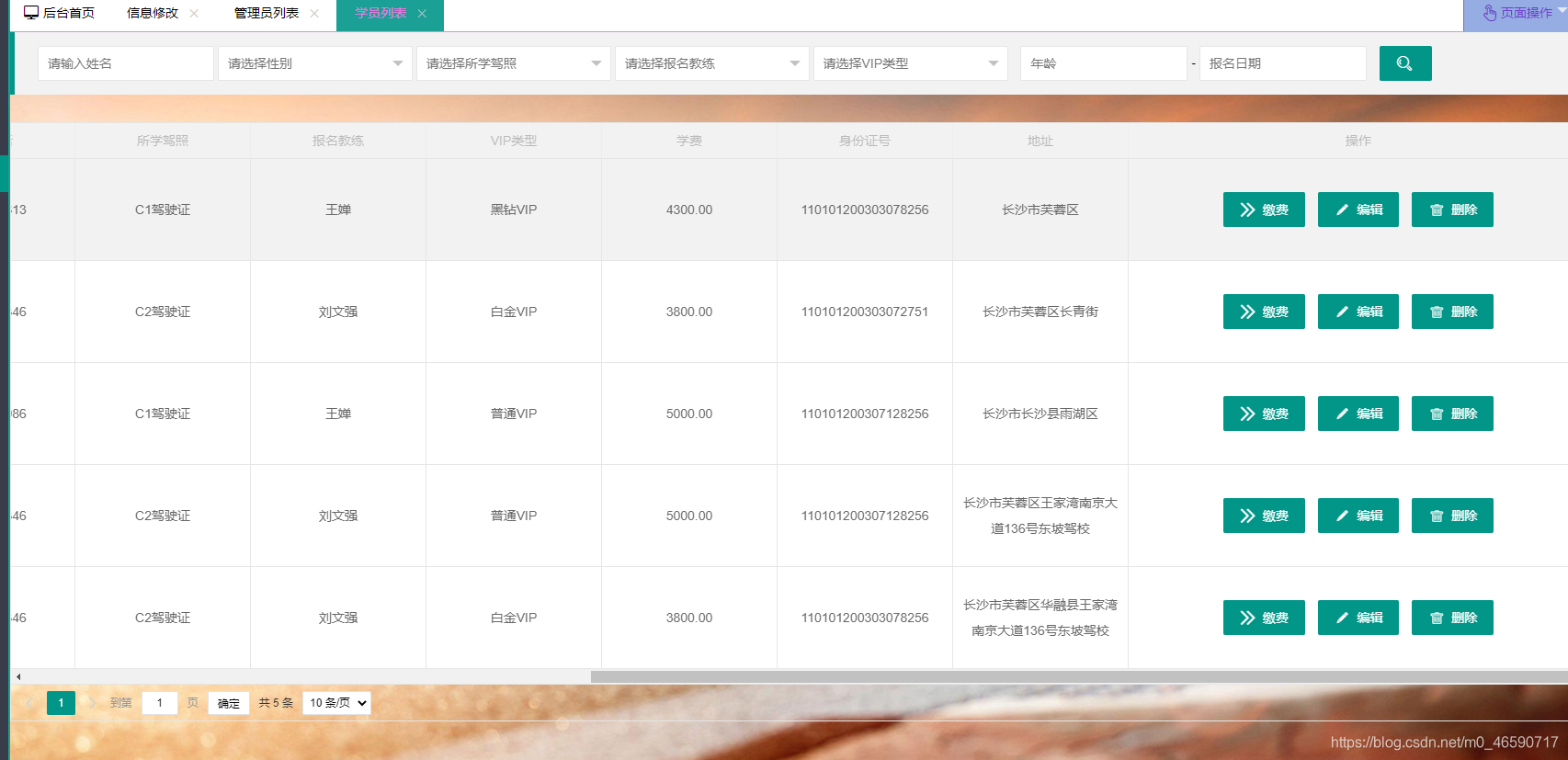Click 黑钻VIP cell
The height and width of the screenshot is (760, 1568).
tap(514, 210)
